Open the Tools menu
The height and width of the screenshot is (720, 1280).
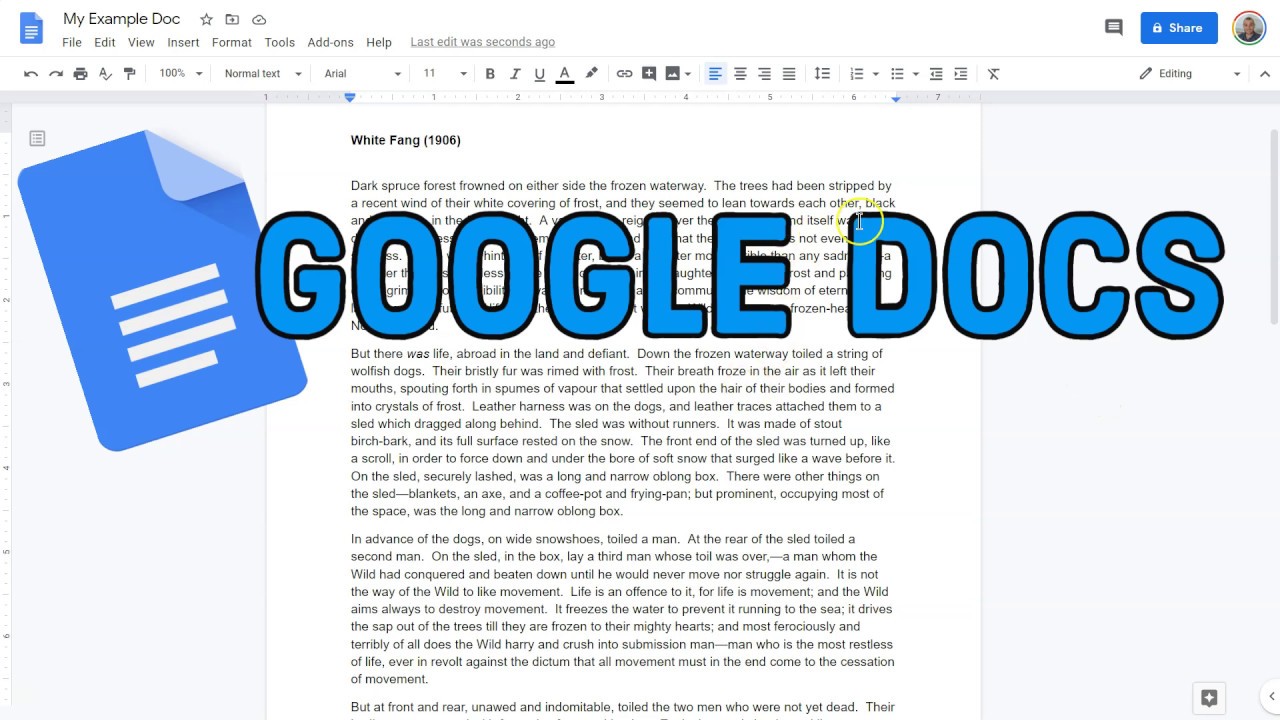(x=279, y=42)
